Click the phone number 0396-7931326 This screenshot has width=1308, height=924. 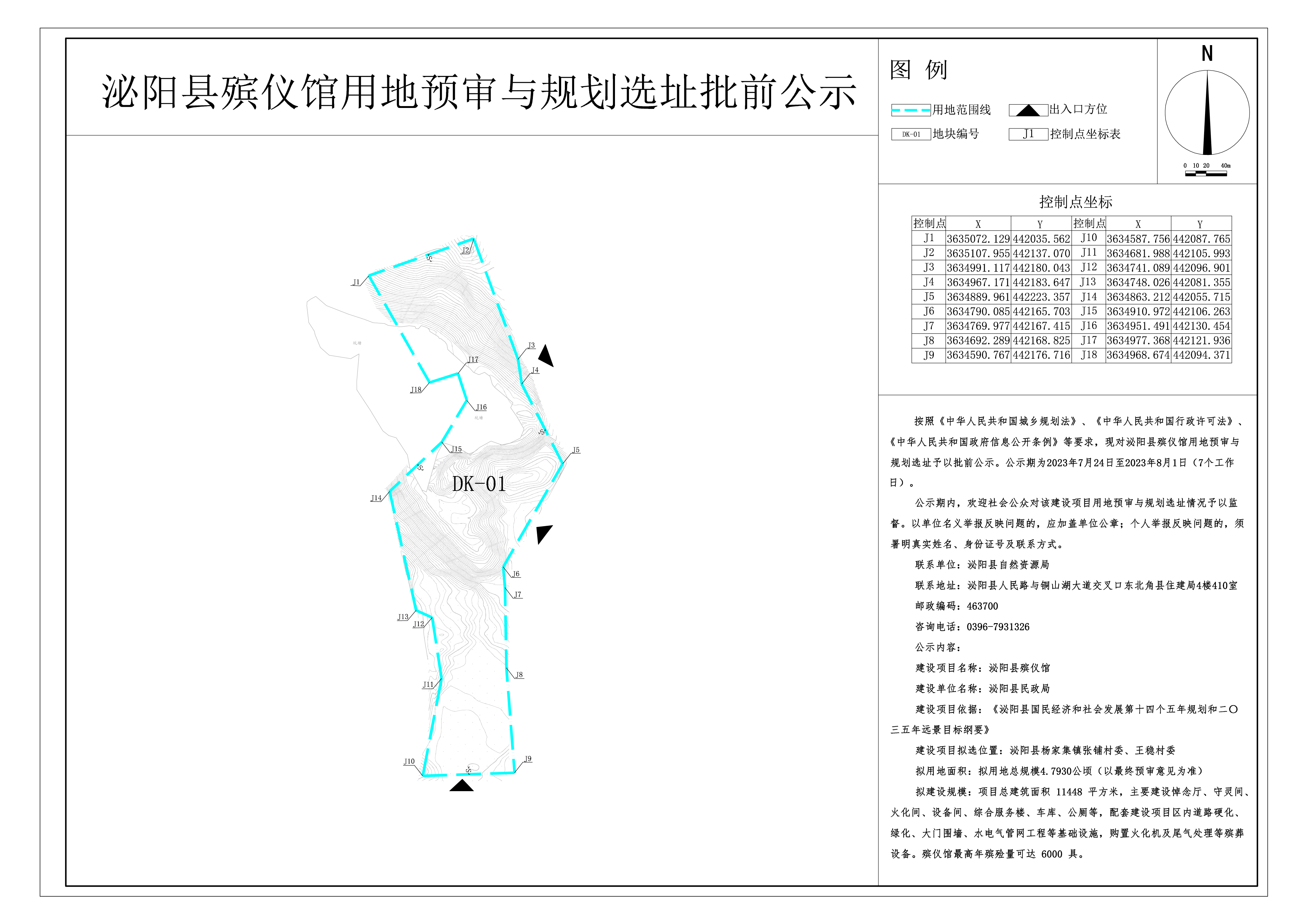click(998, 627)
